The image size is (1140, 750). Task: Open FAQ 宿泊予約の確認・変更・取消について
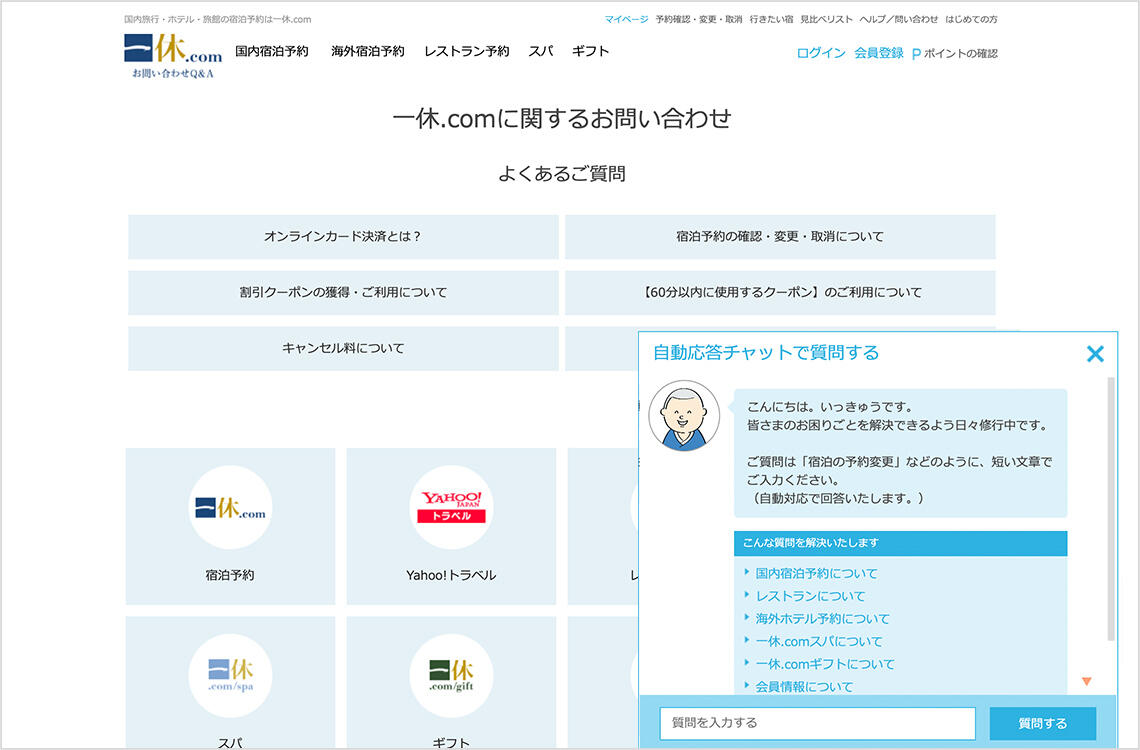[780, 237]
